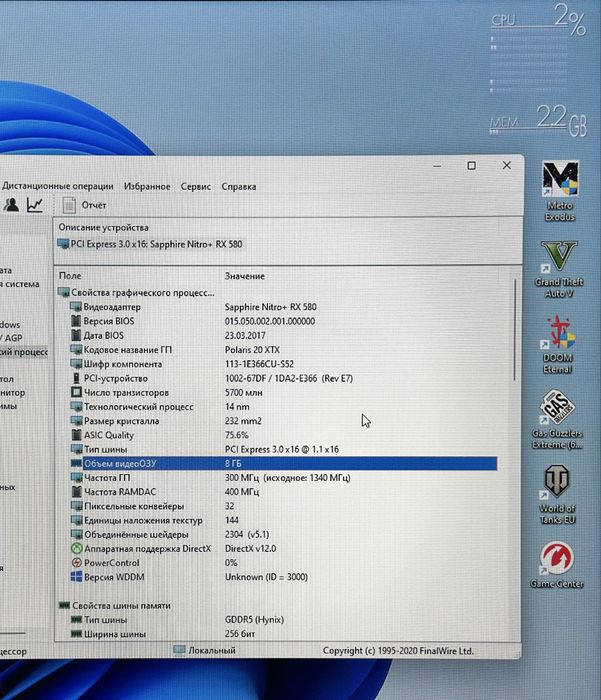
Task: Select the highlighted Объем видеоОЗУ row
Action: [x=284, y=463]
